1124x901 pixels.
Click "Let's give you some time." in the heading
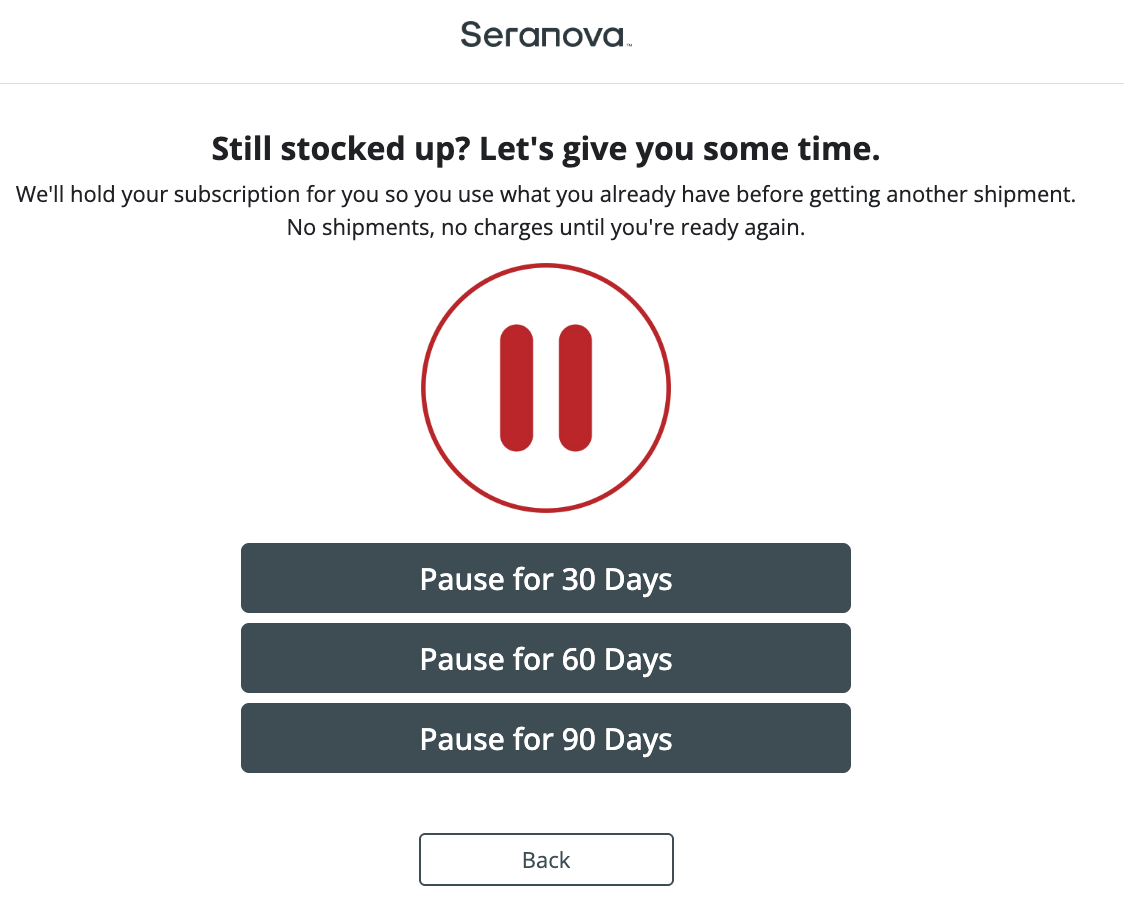(680, 150)
